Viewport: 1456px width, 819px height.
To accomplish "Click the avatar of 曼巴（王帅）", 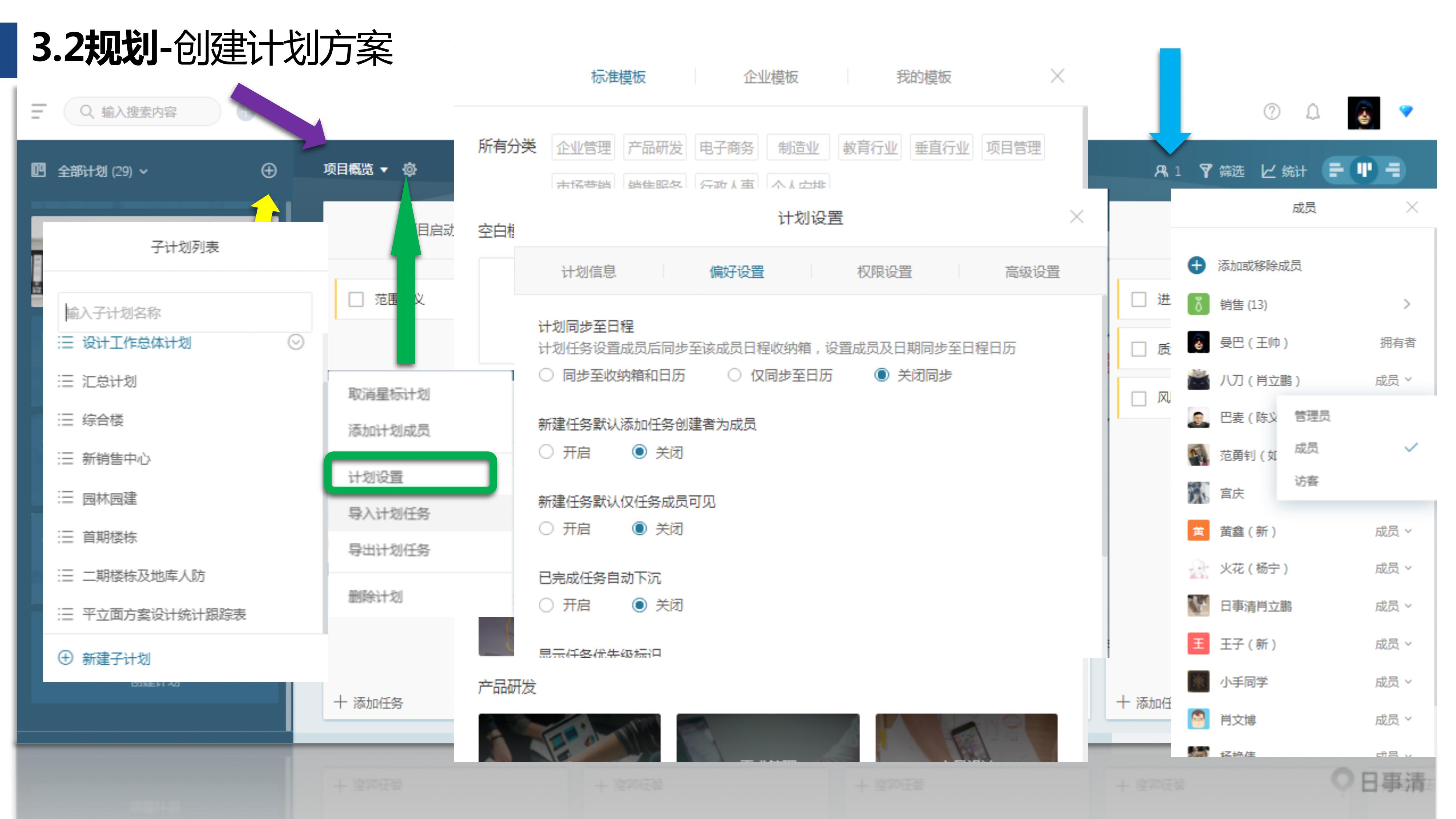I will tap(1198, 342).
